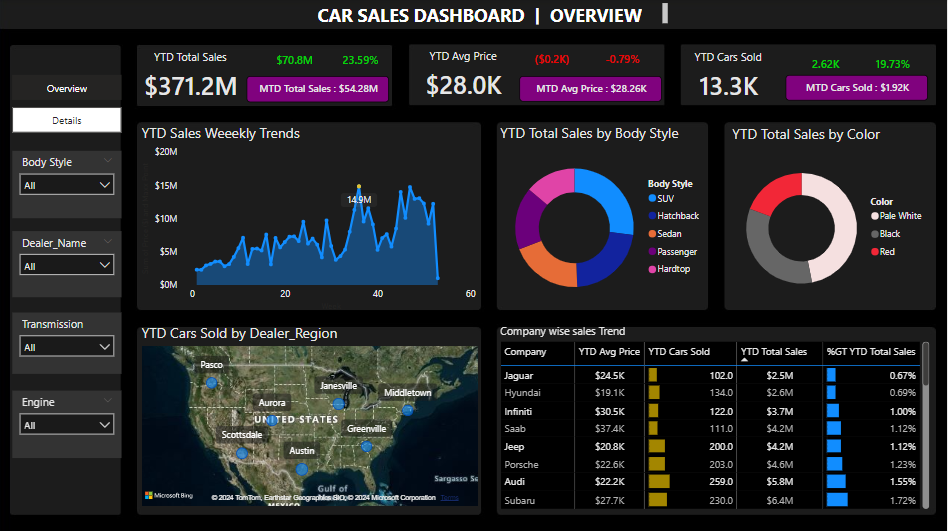Select the Audi row
The image size is (948, 531).
[710, 482]
